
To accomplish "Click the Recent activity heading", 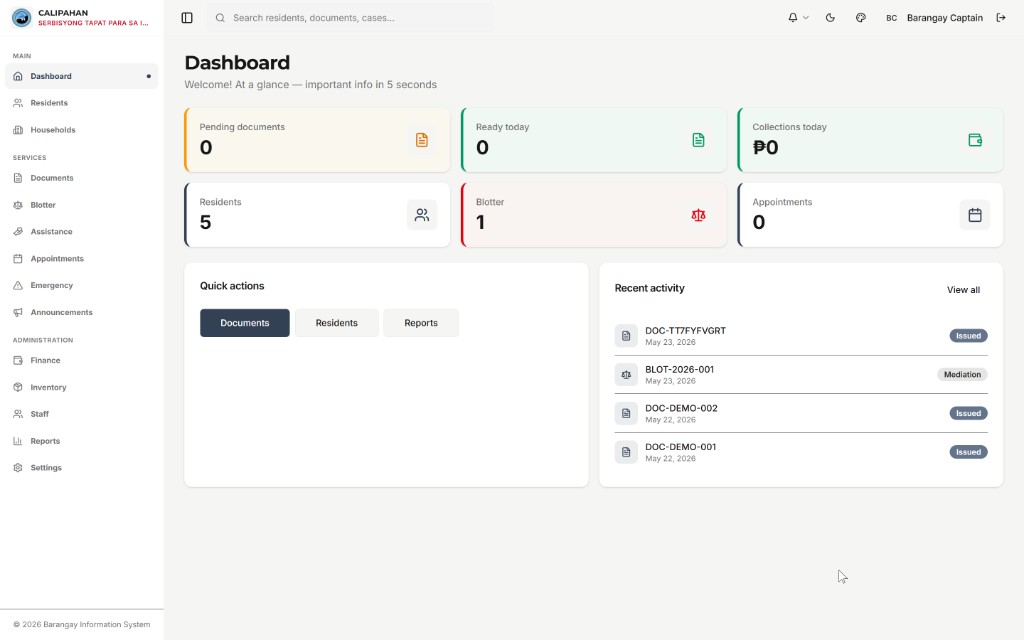I will coord(649,288).
